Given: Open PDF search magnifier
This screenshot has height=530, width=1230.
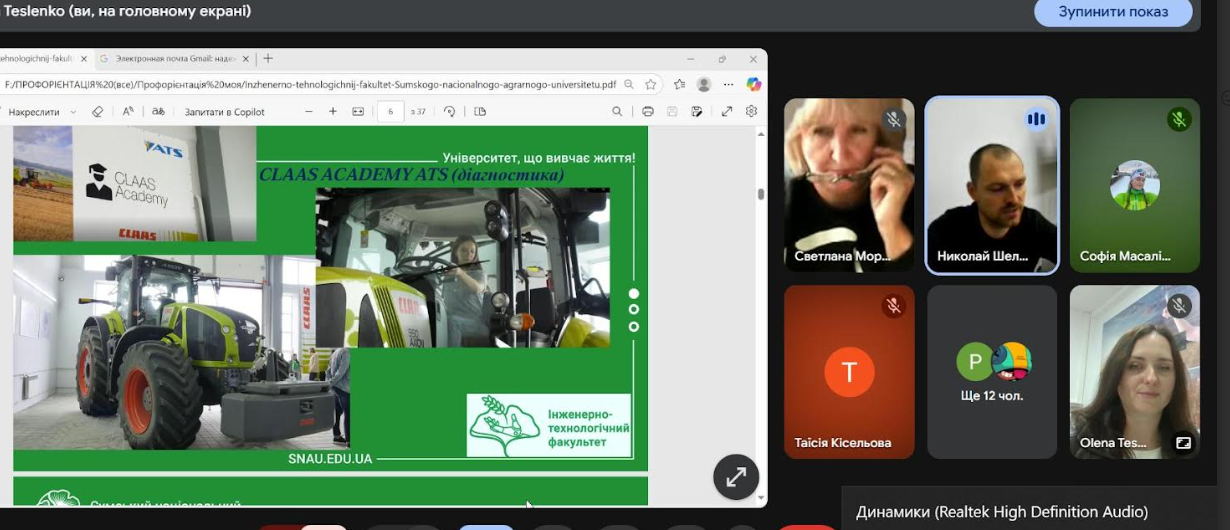Looking at the screenshot, I should pyautogui.click(x=617, y=112).
